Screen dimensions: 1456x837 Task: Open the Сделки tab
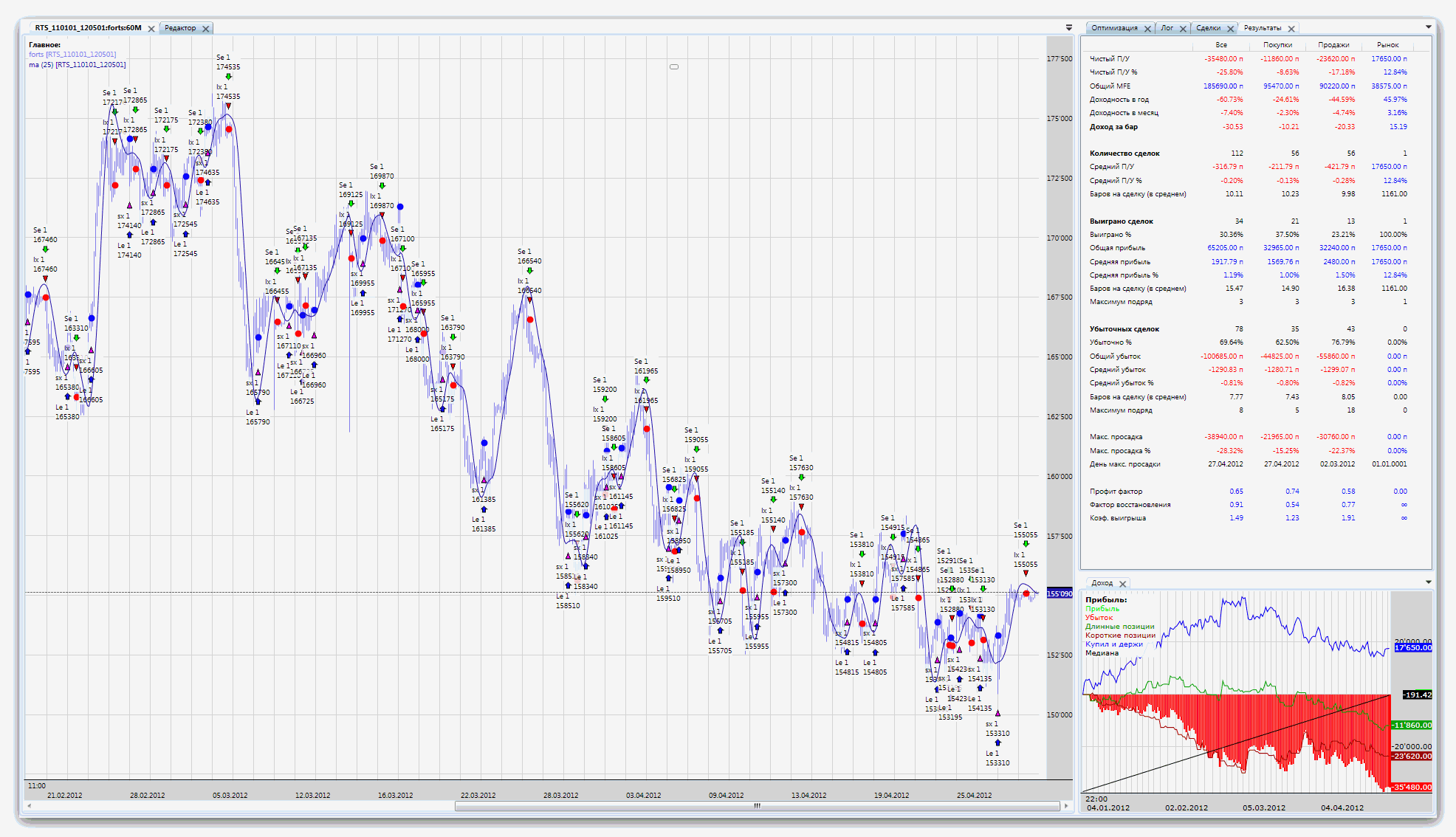(1208, 28)
